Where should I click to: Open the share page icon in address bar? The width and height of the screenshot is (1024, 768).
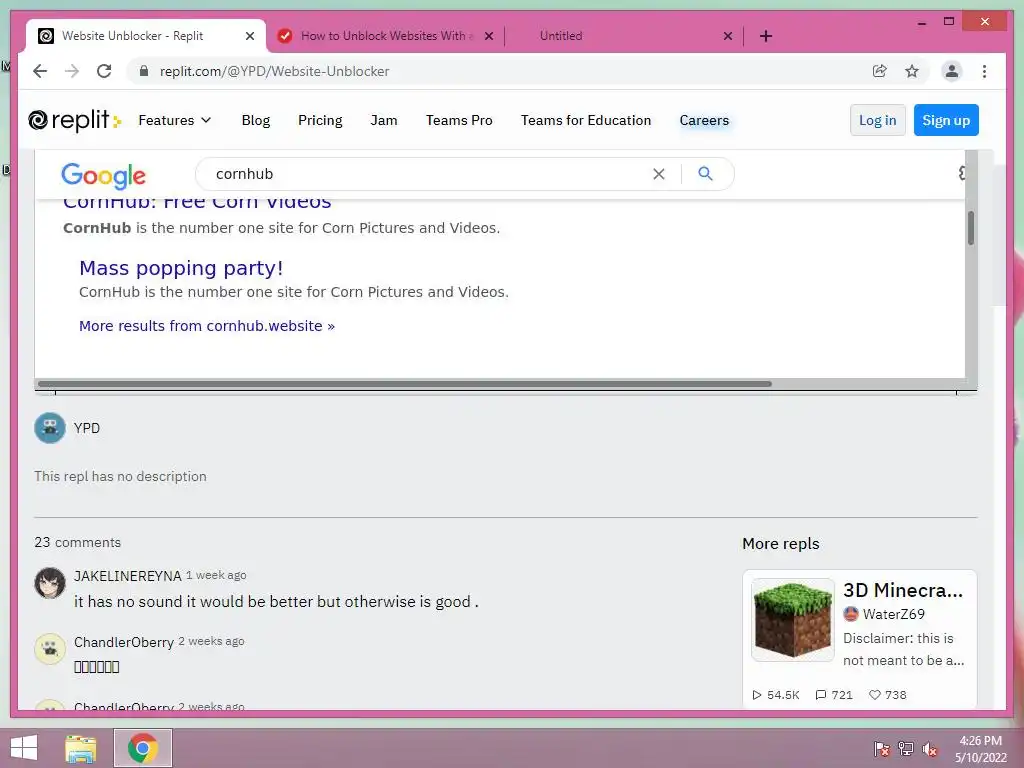click(880, 71)
